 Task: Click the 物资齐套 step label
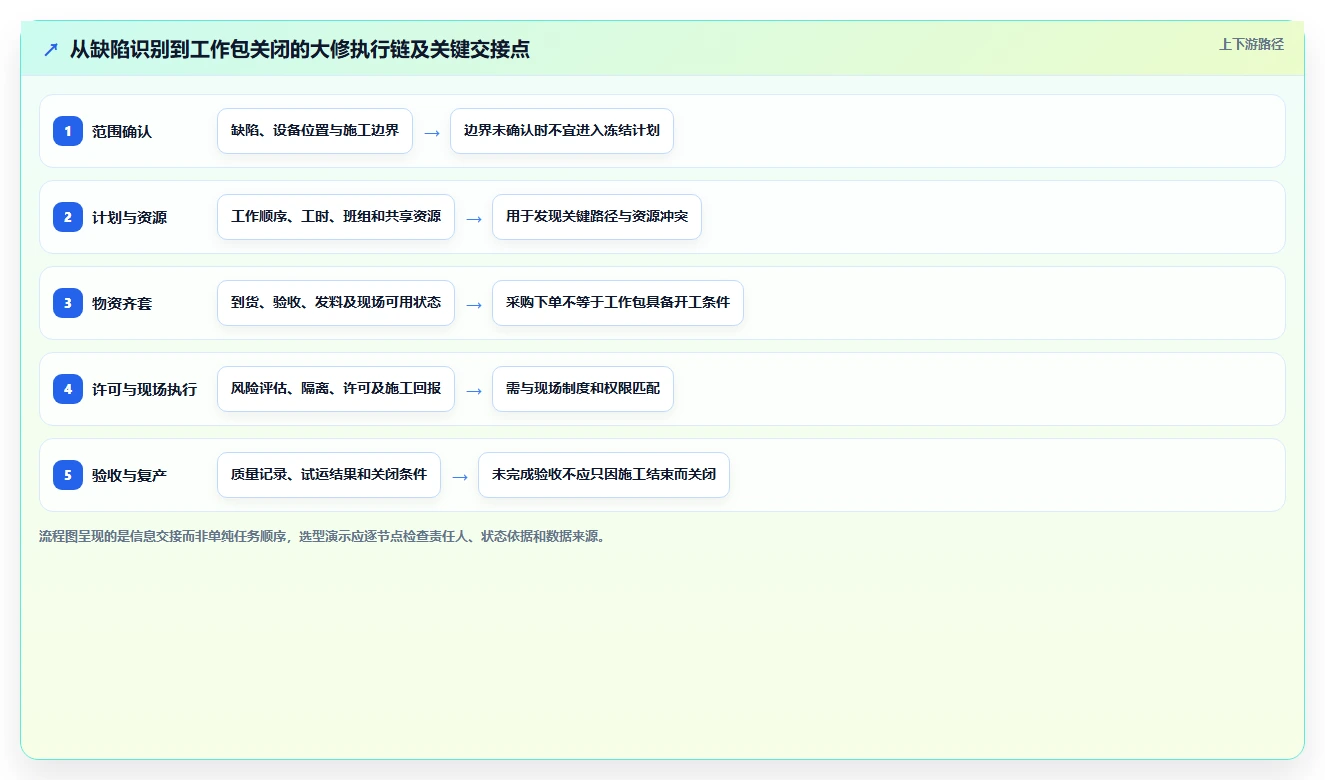click(x=122, y=303)
